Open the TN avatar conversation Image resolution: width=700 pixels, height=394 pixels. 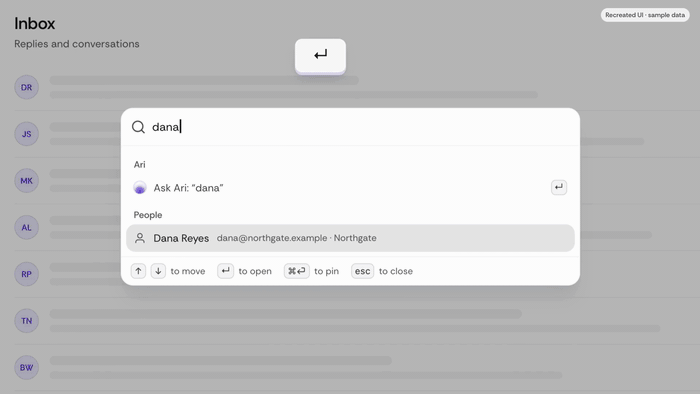(x=26, y=321)
